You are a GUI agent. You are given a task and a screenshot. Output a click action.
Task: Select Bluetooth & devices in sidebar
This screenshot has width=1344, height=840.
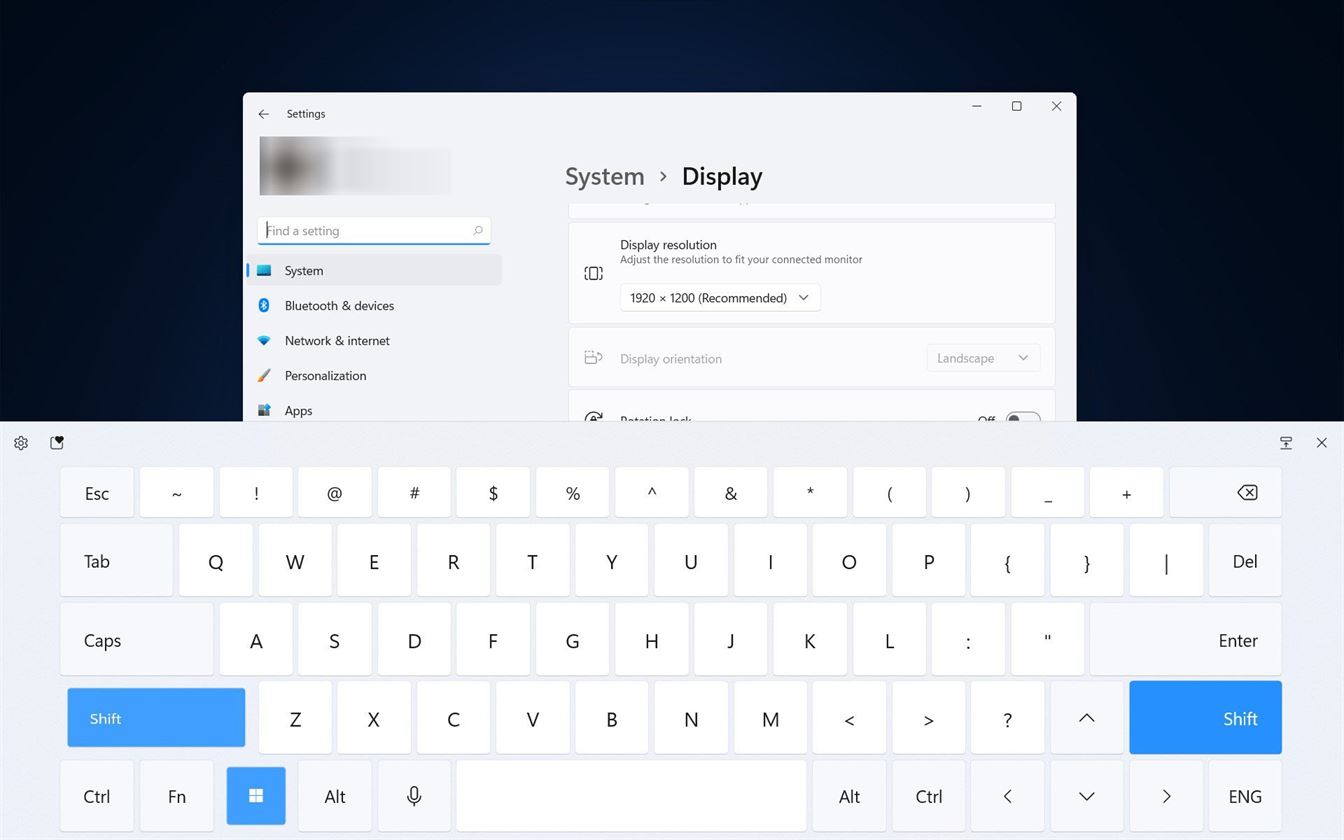coord(339,306)
